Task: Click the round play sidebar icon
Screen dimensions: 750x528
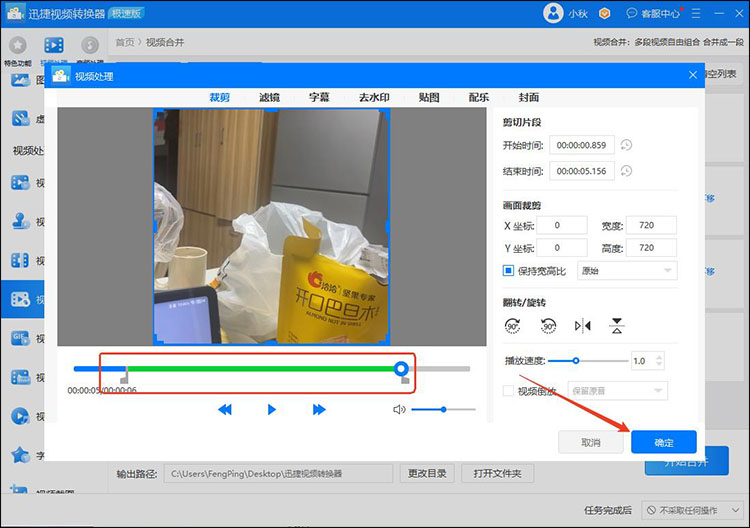Action: (x=20, y=416)
